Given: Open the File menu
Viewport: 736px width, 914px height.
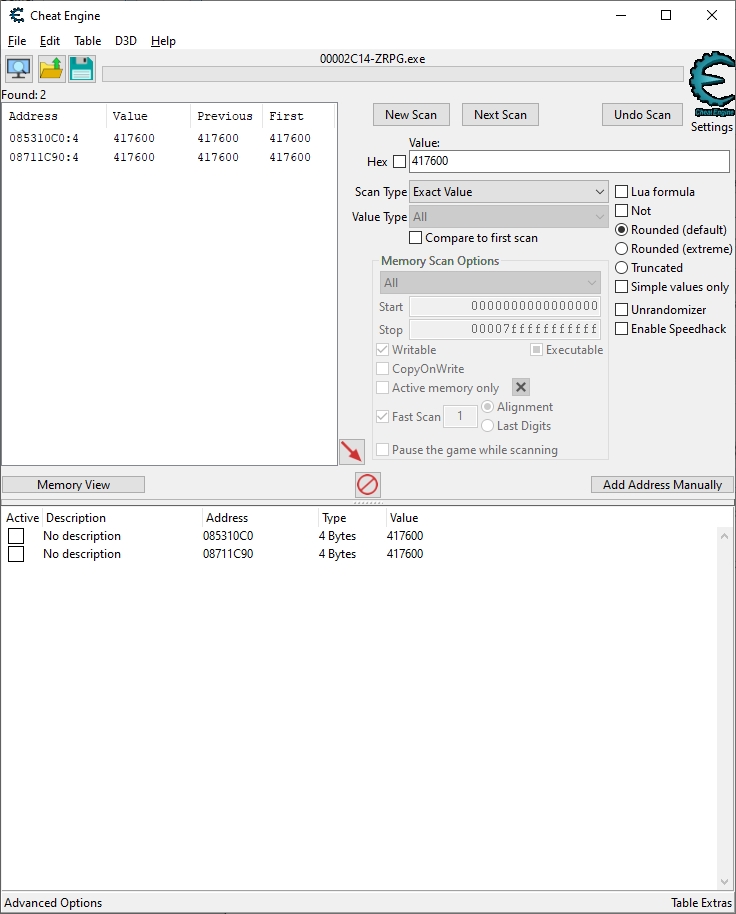Looking at the screenshot, I should coord(17,41).
